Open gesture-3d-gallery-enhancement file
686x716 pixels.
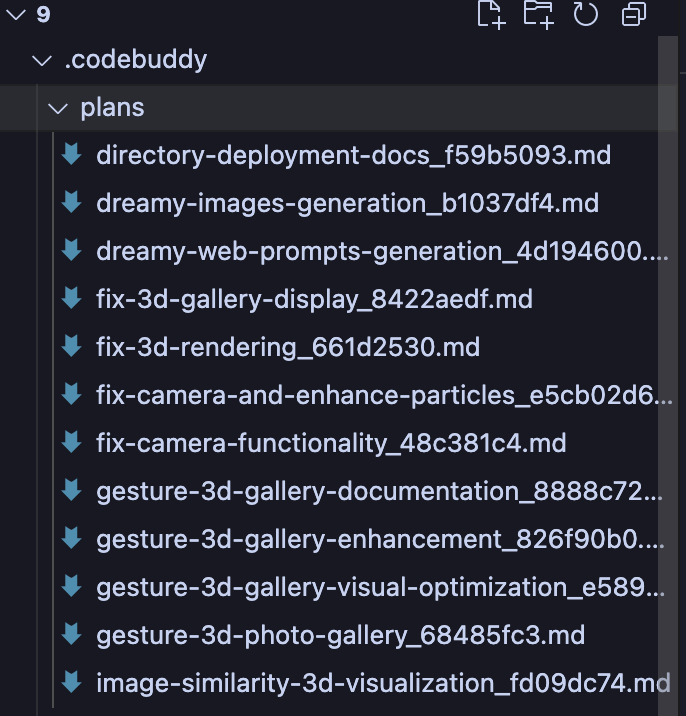[x=380, y=539]
